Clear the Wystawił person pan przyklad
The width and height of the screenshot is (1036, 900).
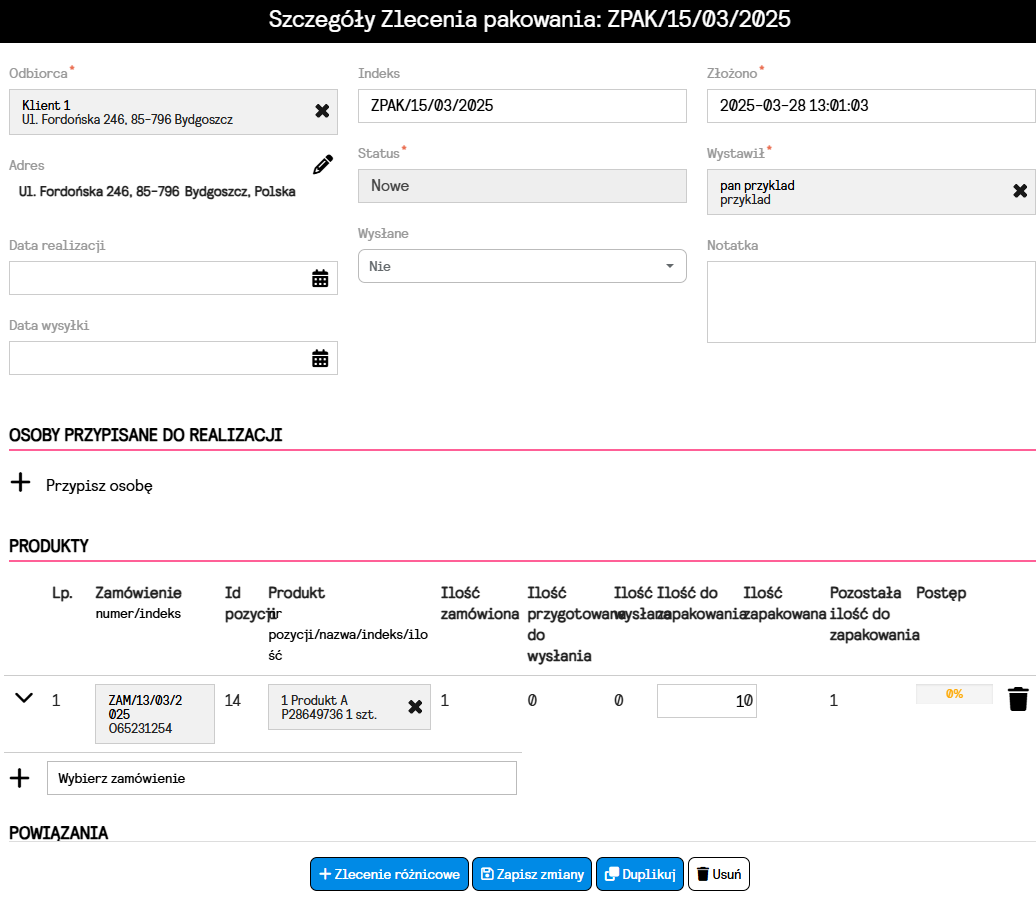(1020, 191)
